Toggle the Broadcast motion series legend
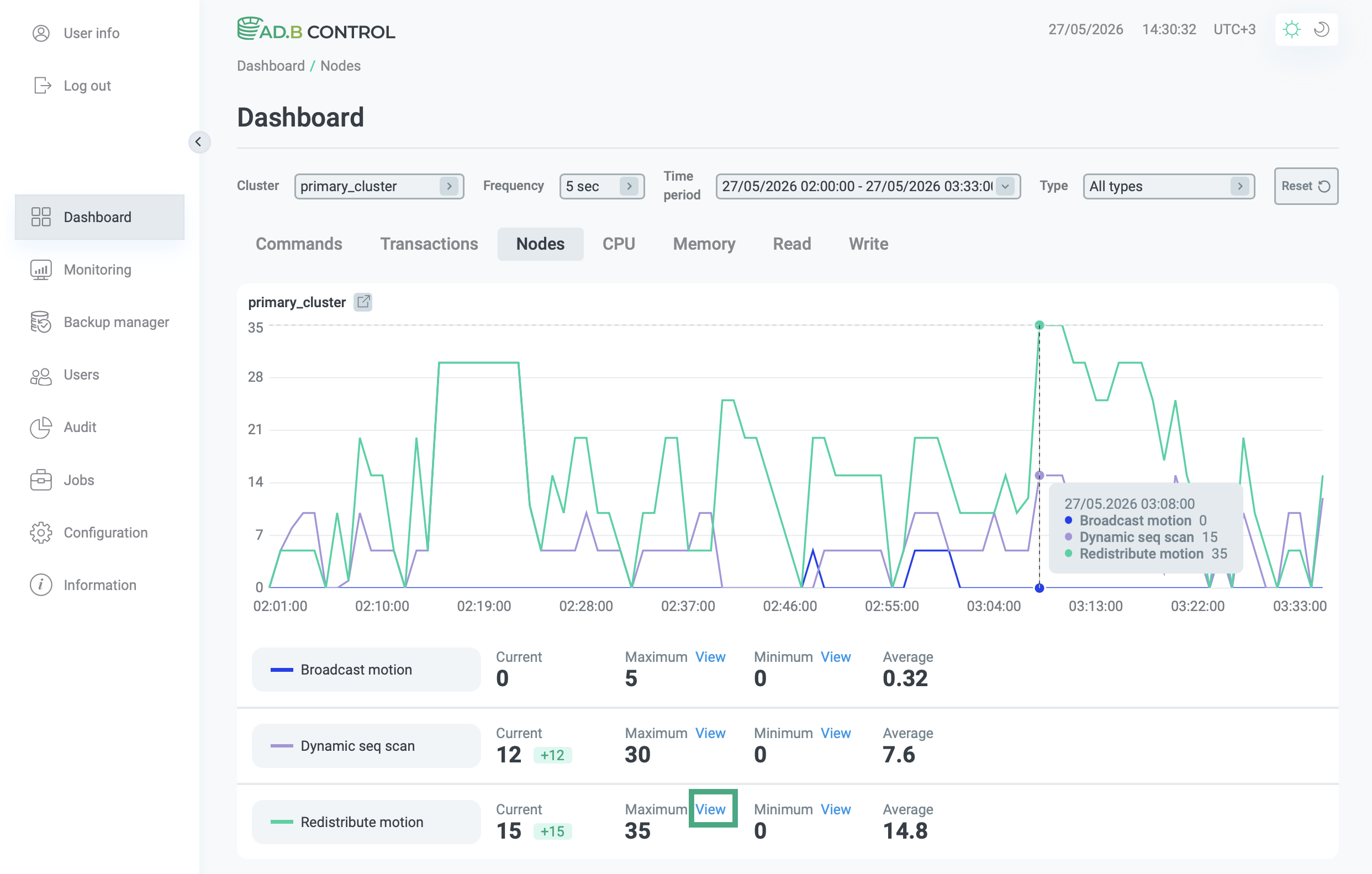The height and width of the screenshot is (874, 1372). click(x=366, y=670)
